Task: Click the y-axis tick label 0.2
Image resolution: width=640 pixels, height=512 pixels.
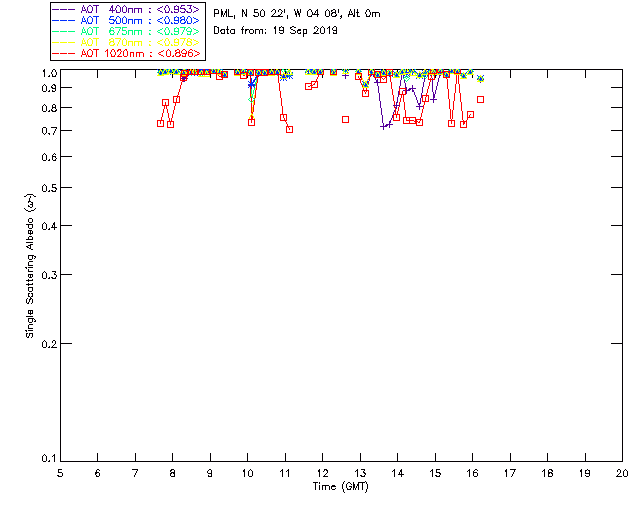Action: pyautogui.click(x=49, y=344)
